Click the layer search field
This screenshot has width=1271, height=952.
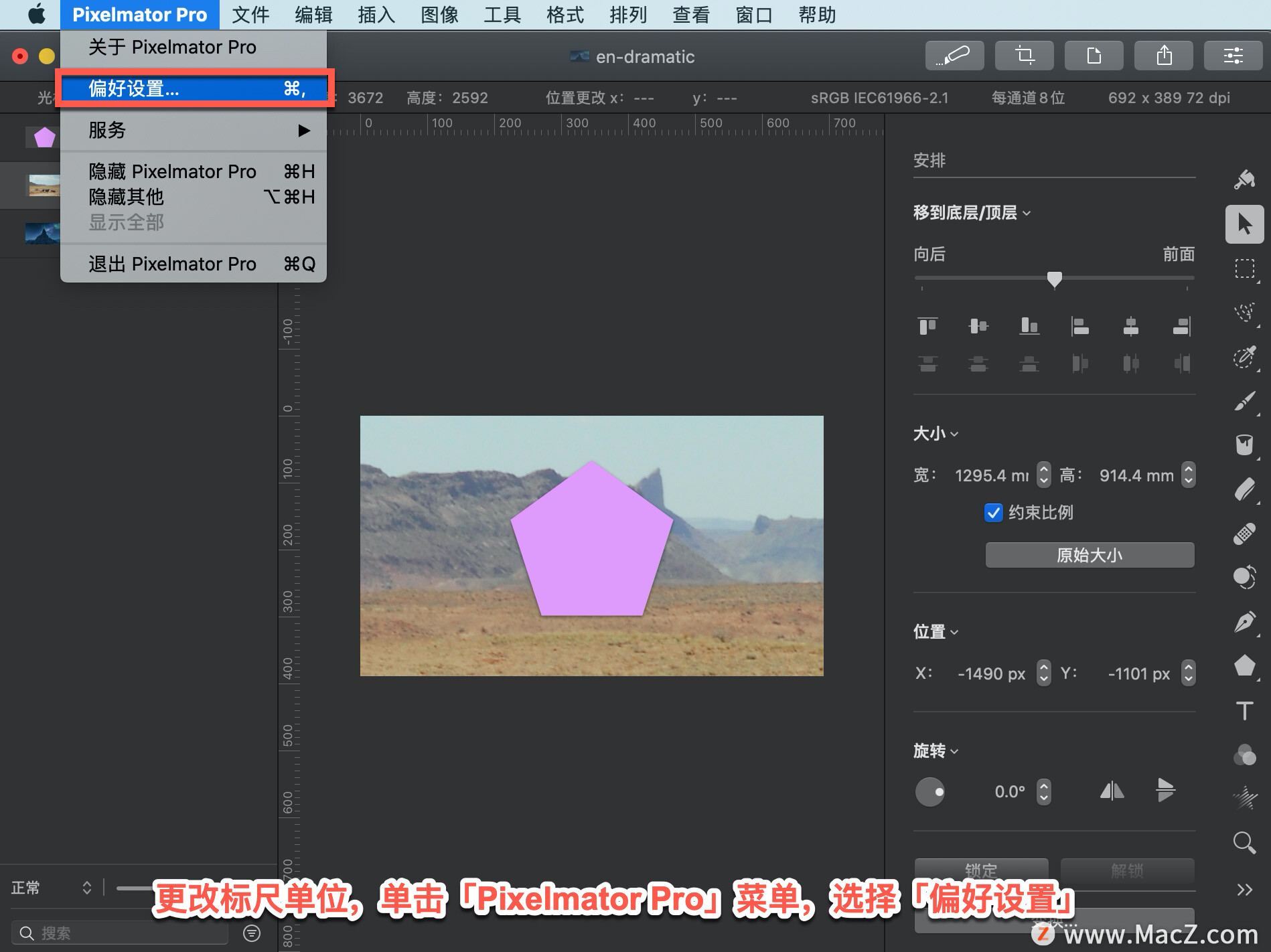click(120, 933)
